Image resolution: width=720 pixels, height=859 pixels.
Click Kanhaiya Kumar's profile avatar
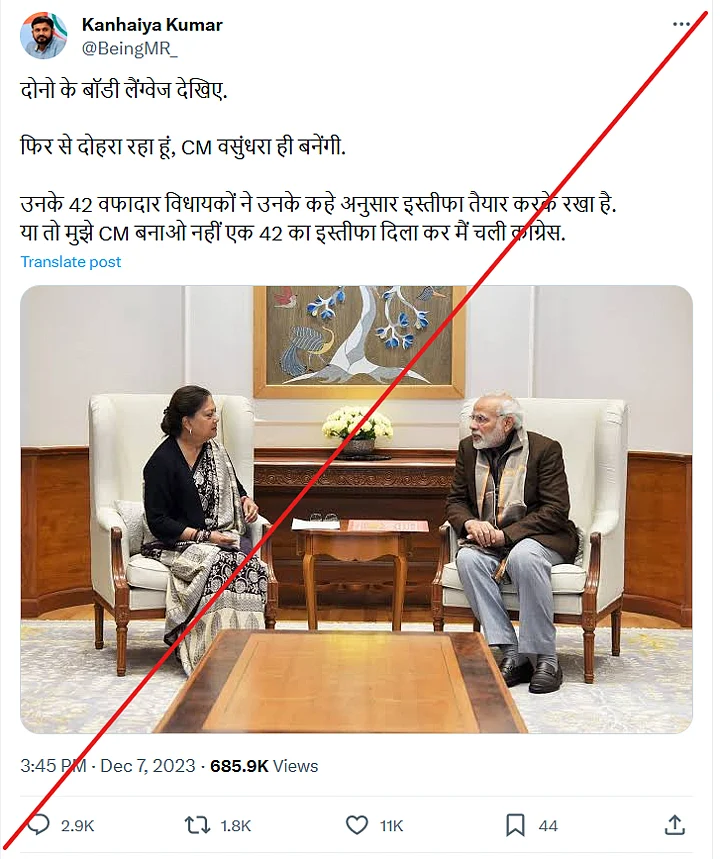point(44,36)
